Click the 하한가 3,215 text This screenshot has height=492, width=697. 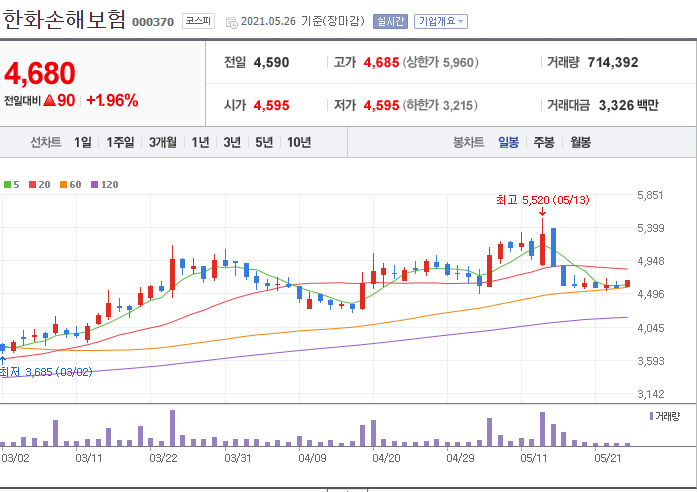[x=440, y=105]
